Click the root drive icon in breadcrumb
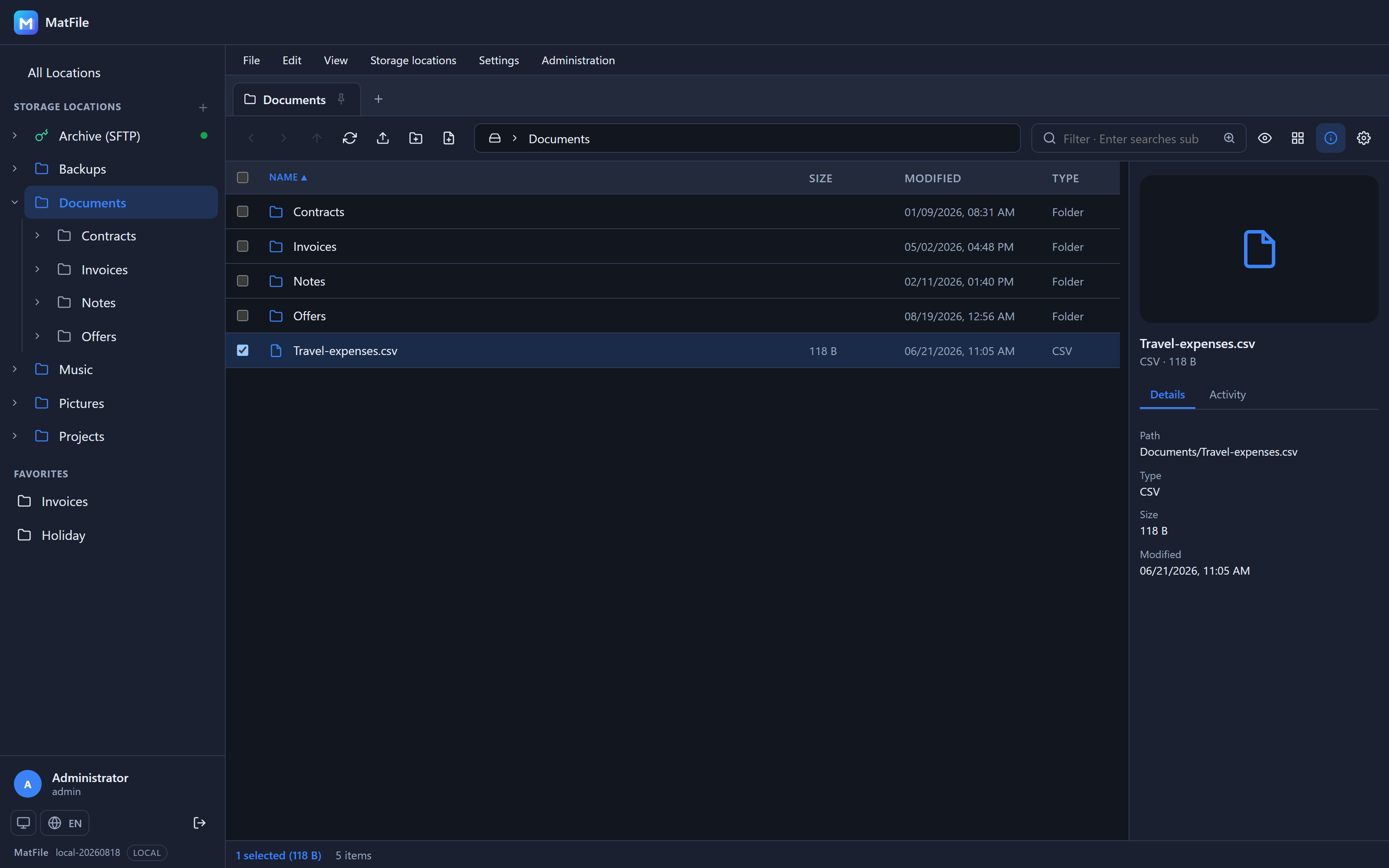The width and height of the screenshot is (1389, 868). tap(495, 138)
